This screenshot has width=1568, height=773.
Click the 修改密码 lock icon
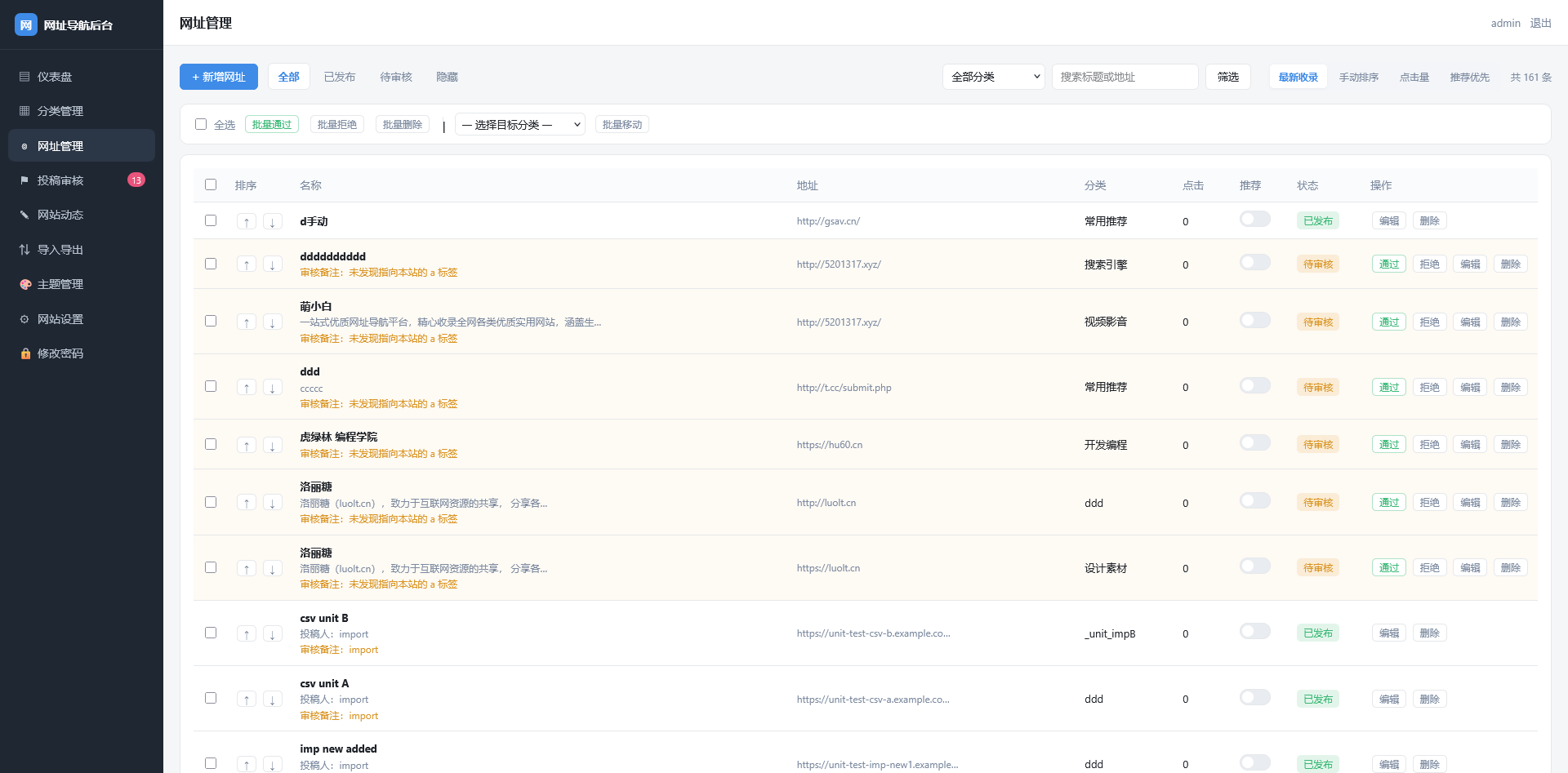pos(25,353)
